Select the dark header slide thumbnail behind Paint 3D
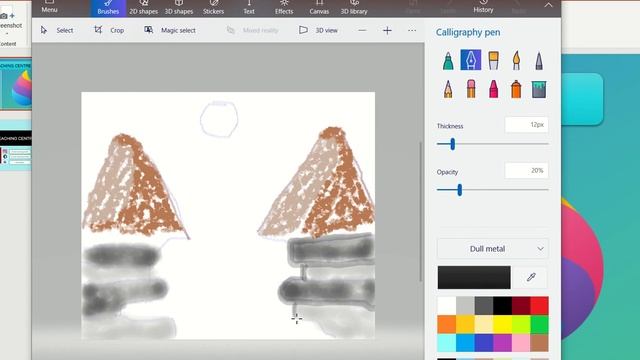The width and height of the screenshot is (640, 360). 16,147
